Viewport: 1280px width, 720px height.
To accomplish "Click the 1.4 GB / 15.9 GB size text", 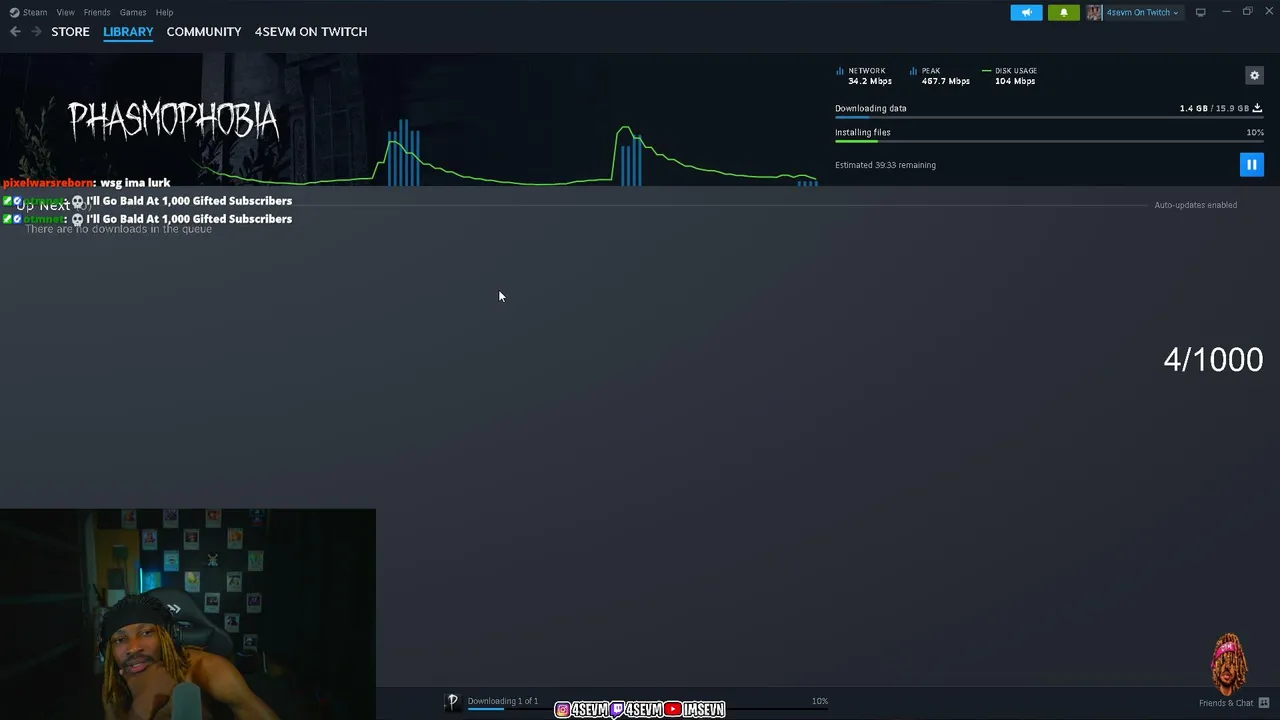I will [1214, 108].
